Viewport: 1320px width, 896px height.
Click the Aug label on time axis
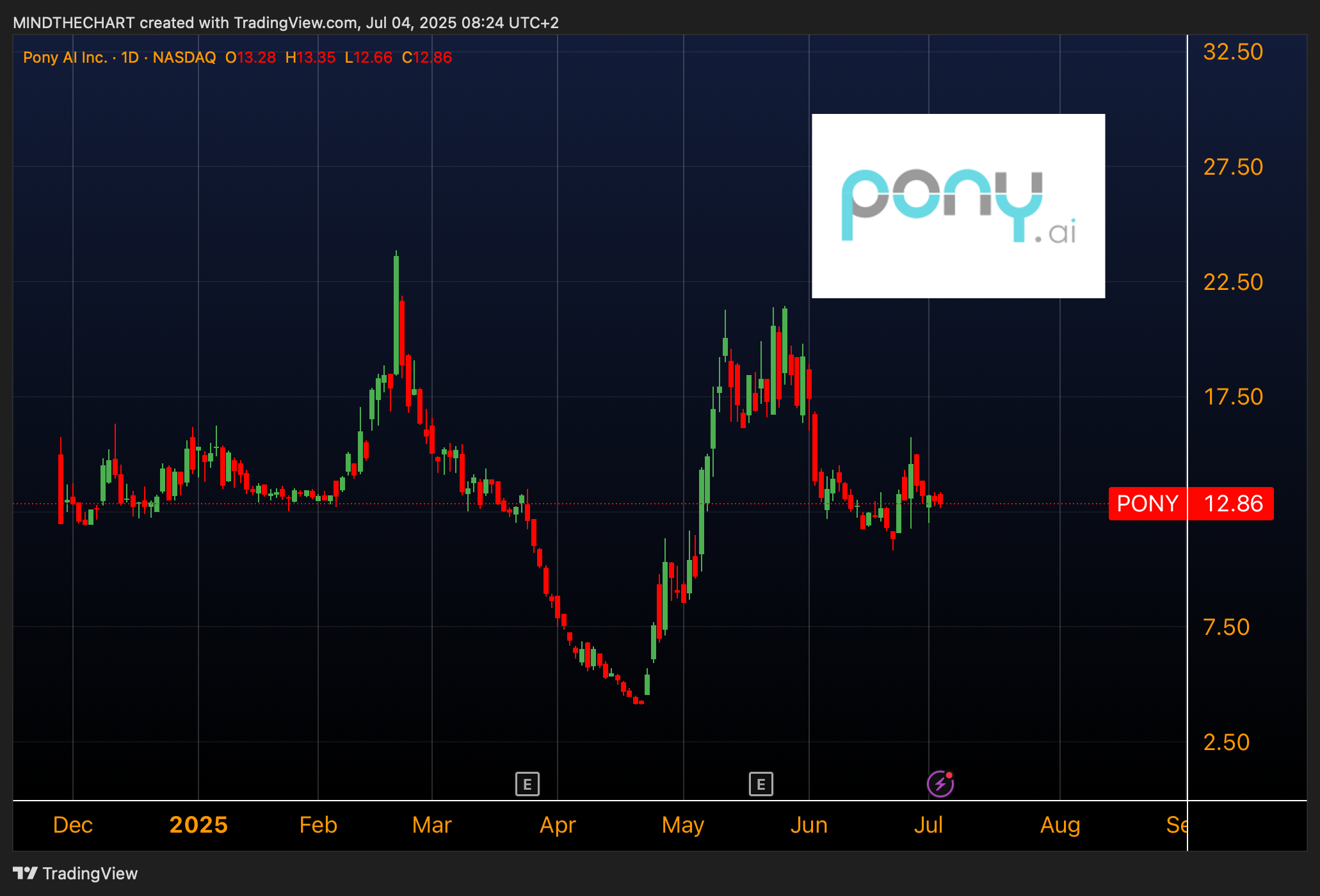click(x=1060, y=825)
